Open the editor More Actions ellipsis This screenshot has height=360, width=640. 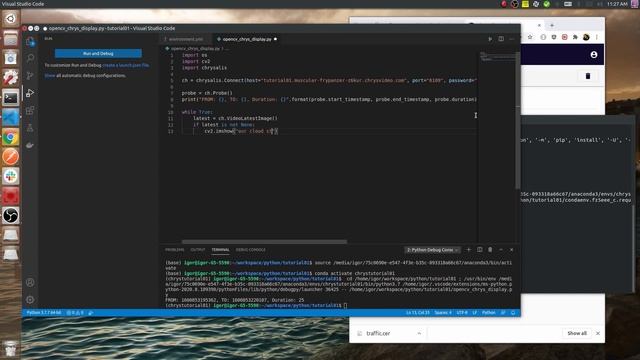(511, 39)
